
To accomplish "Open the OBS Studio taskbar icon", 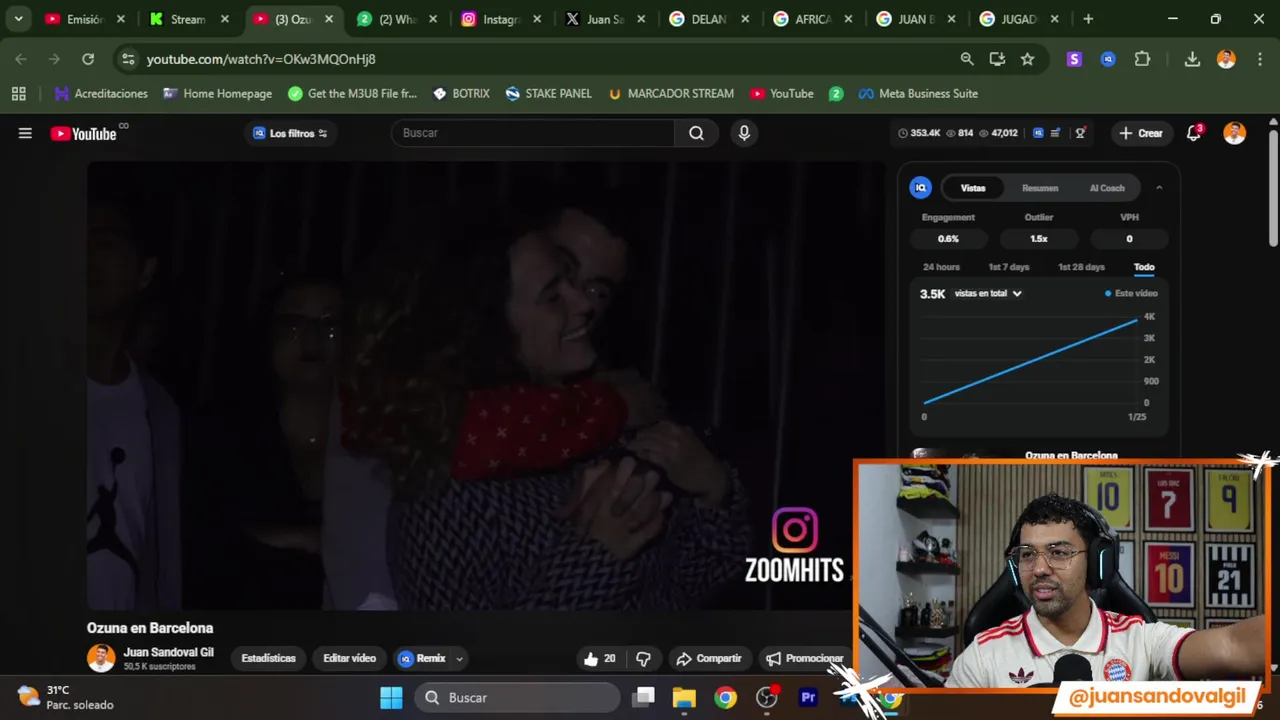I will (767, 697).
